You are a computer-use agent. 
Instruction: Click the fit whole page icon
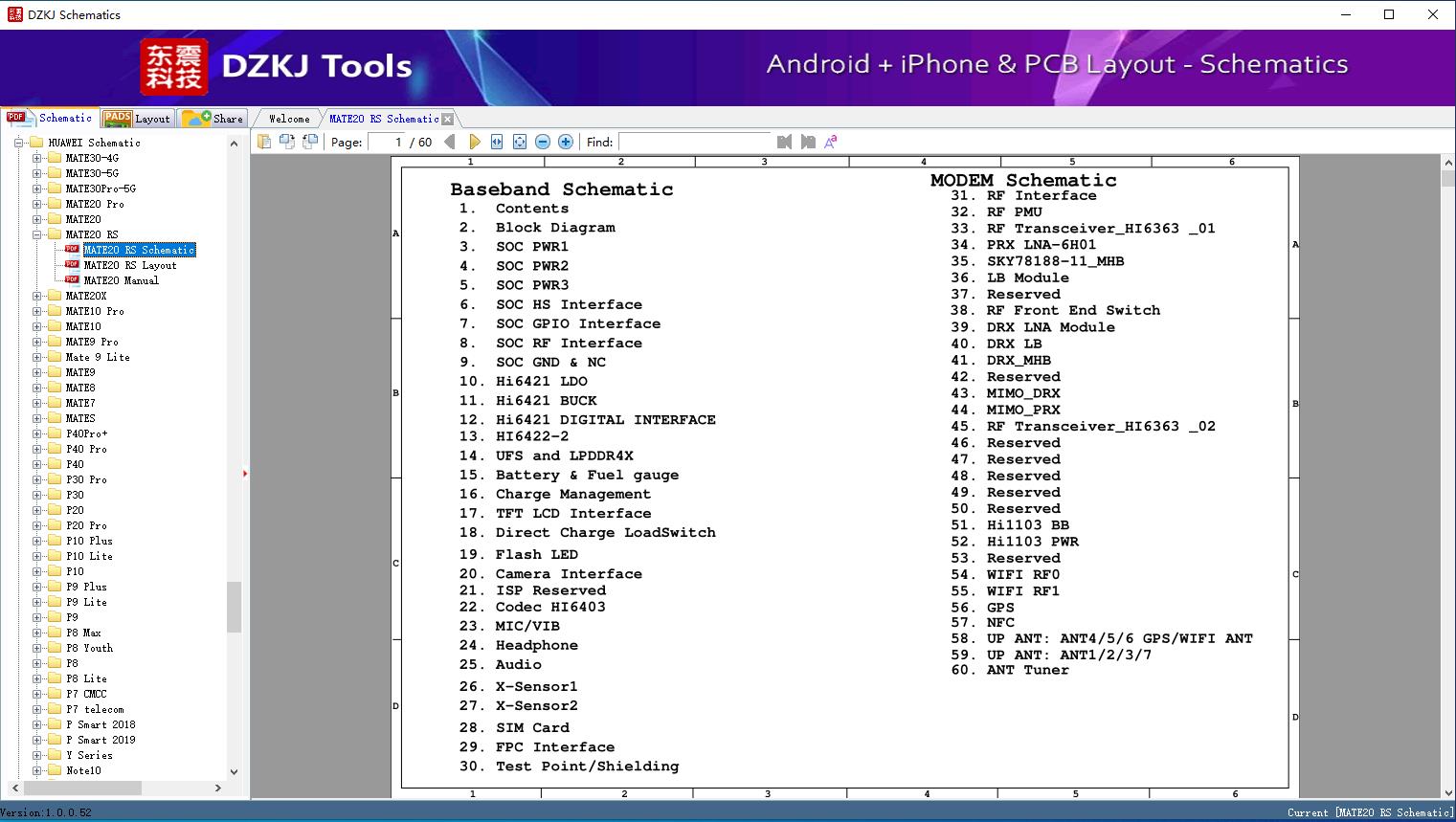coord(520,142)
